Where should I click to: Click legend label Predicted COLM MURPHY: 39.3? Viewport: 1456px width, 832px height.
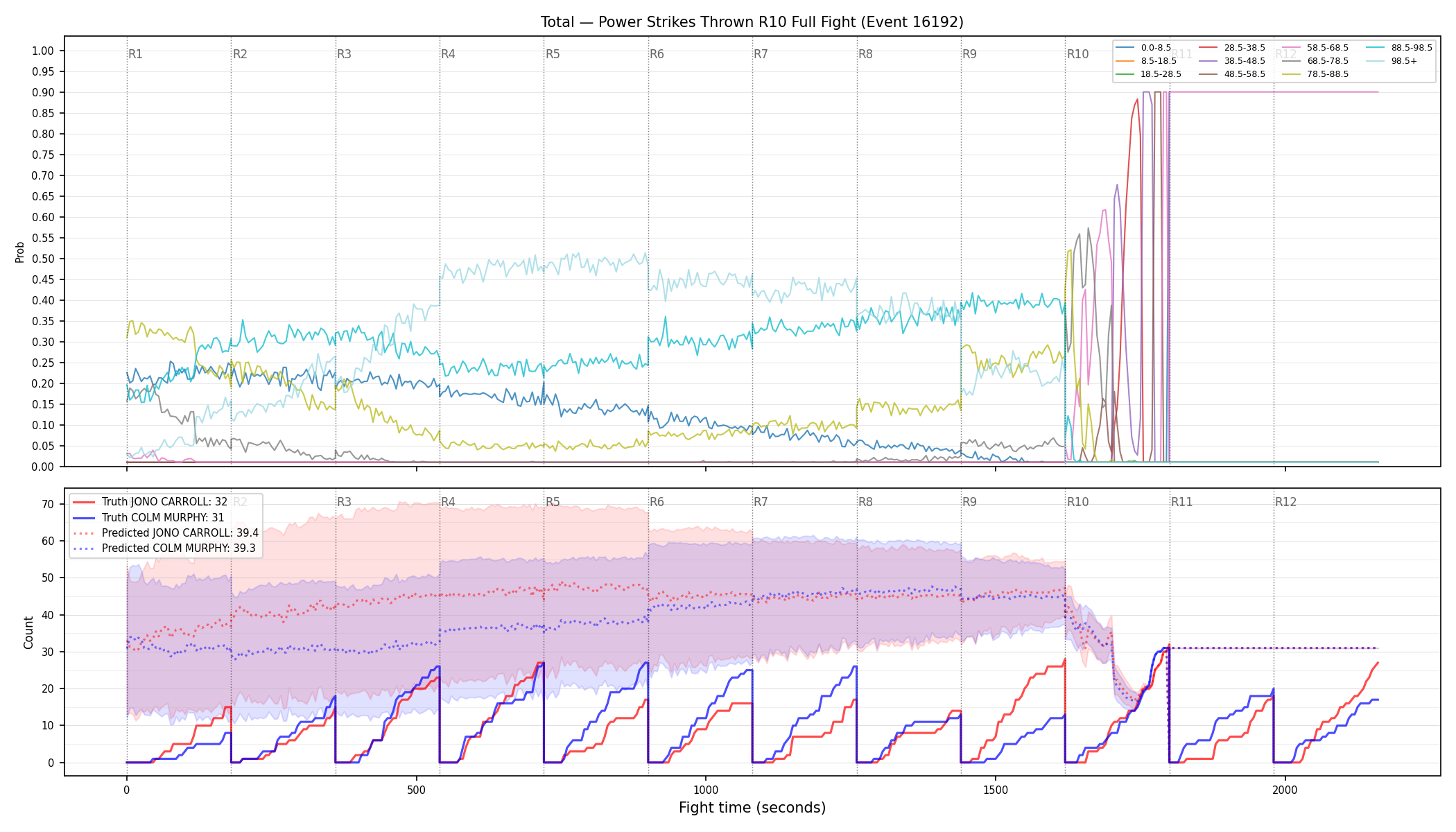coord(179,548)
